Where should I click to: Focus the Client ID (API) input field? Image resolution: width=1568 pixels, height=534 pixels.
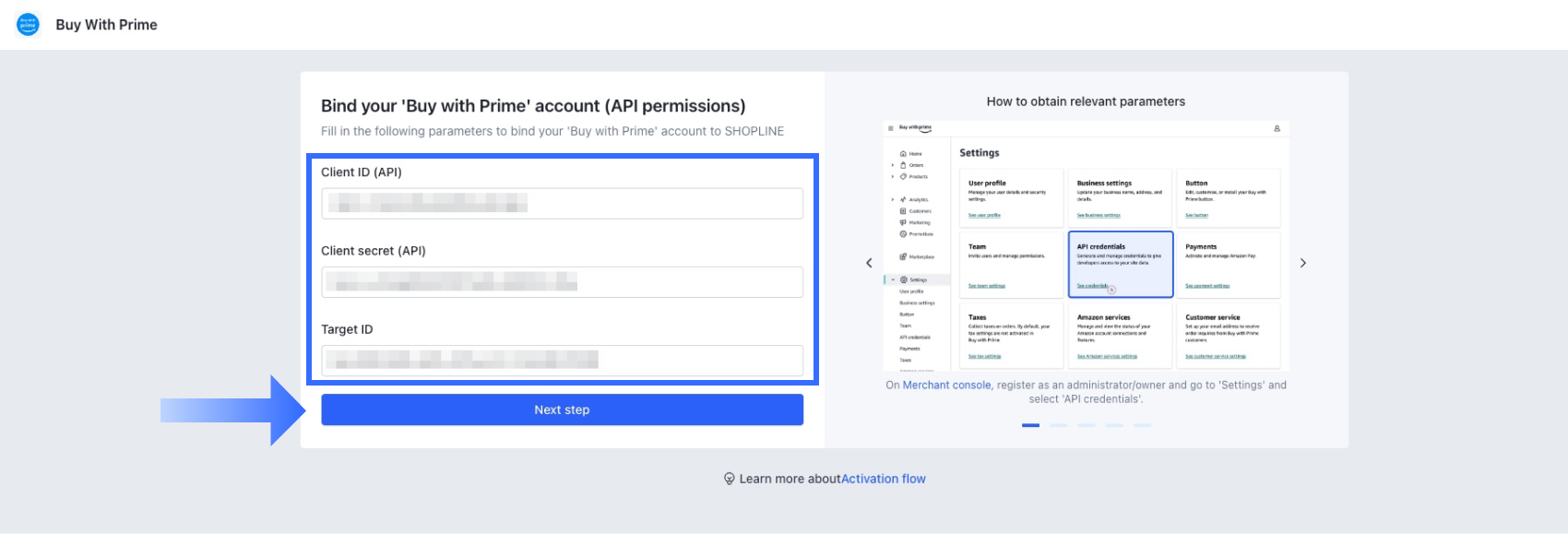pos(562,203)
